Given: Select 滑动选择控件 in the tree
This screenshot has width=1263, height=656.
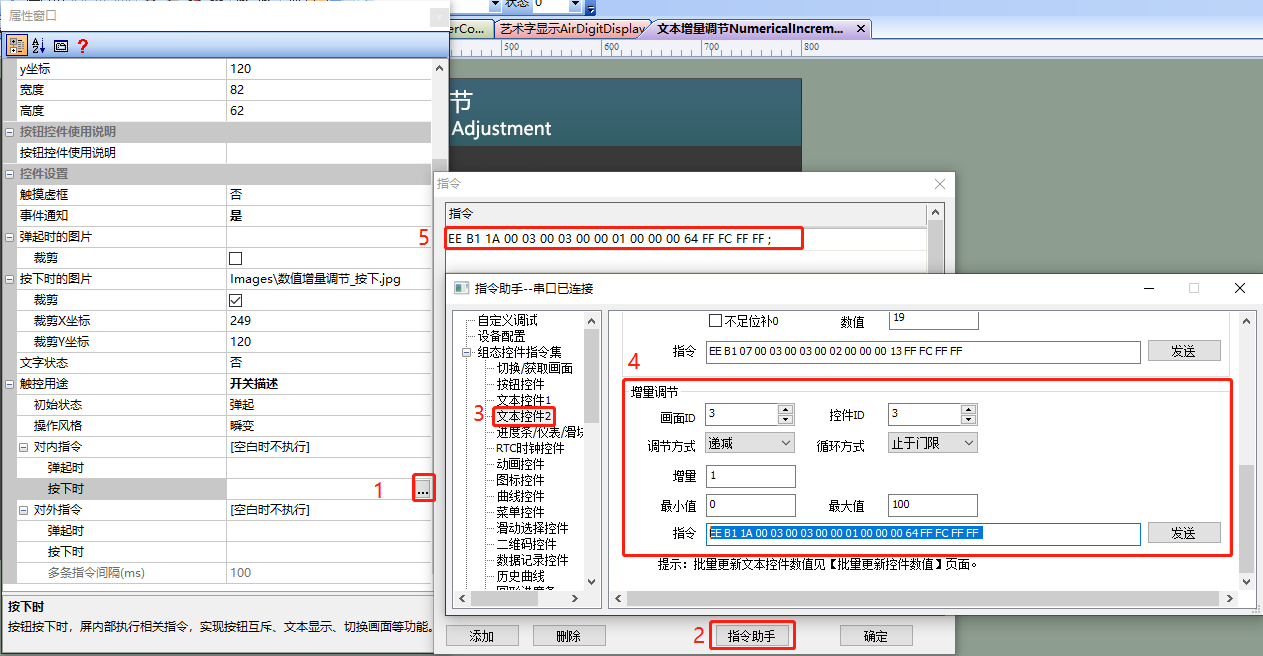Looking at the screenshot, I should pos(533,528).
